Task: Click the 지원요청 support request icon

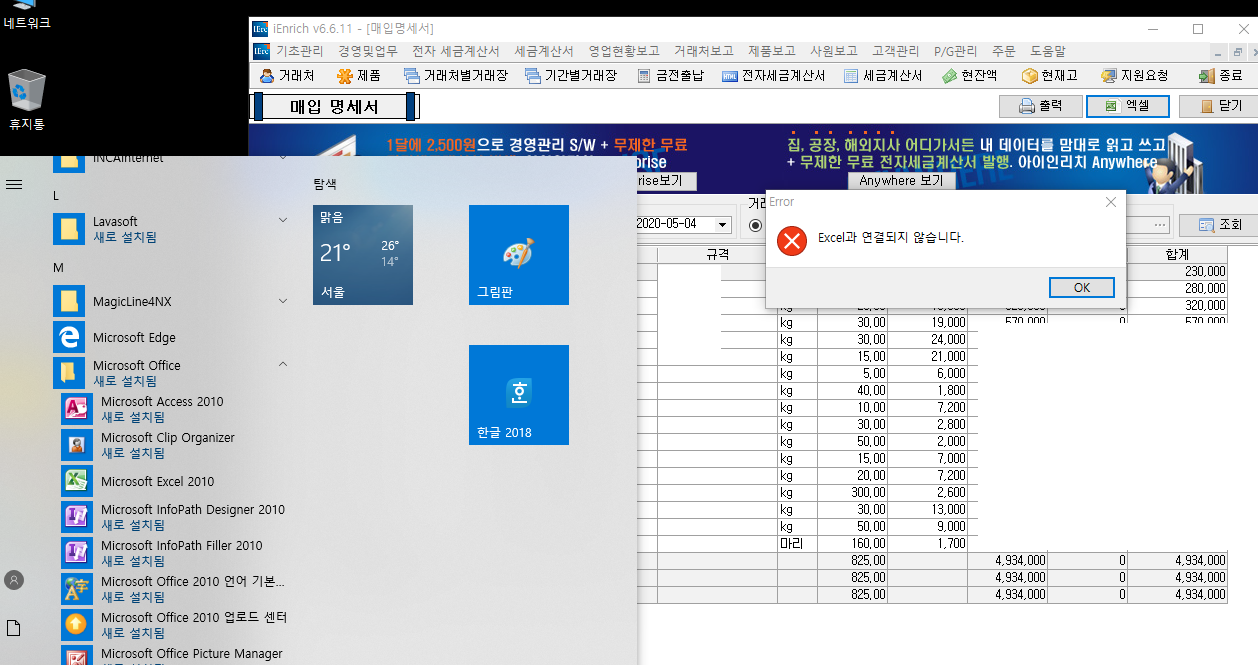Action: tap(1134, 75)
